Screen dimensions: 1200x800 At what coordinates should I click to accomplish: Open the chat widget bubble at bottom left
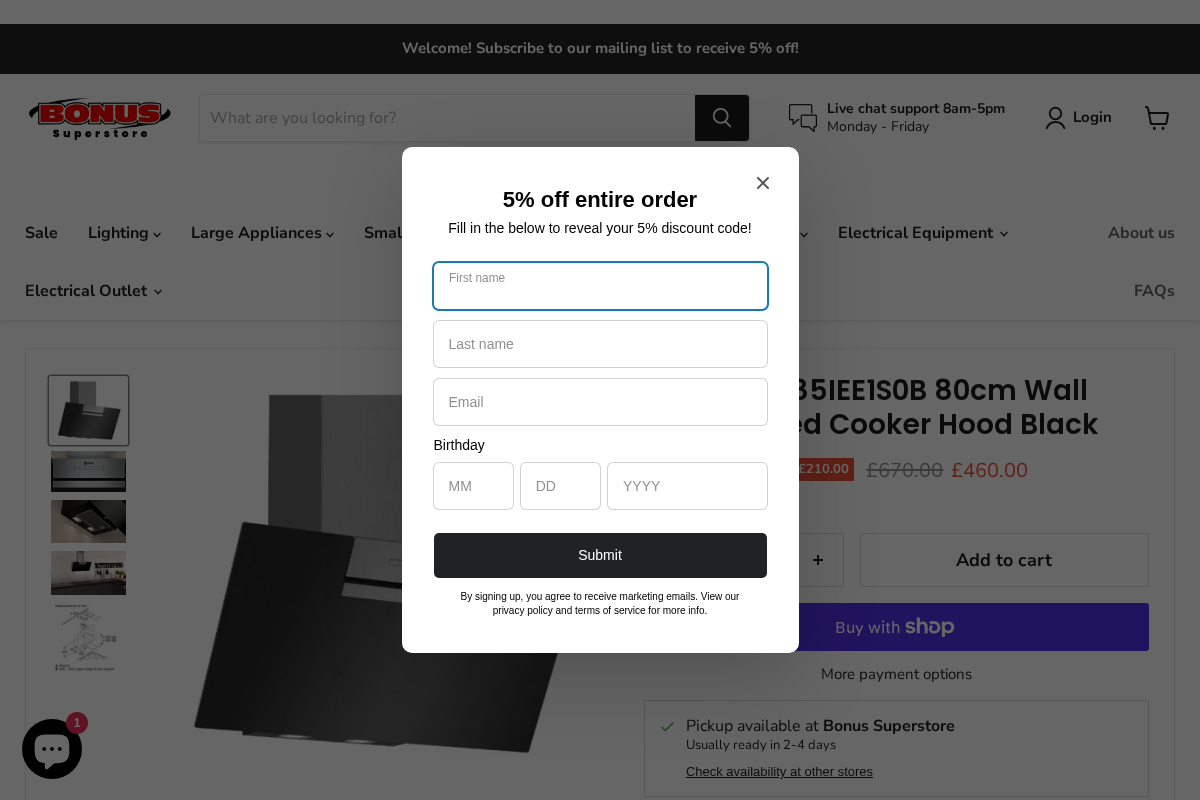pos(51,748)
